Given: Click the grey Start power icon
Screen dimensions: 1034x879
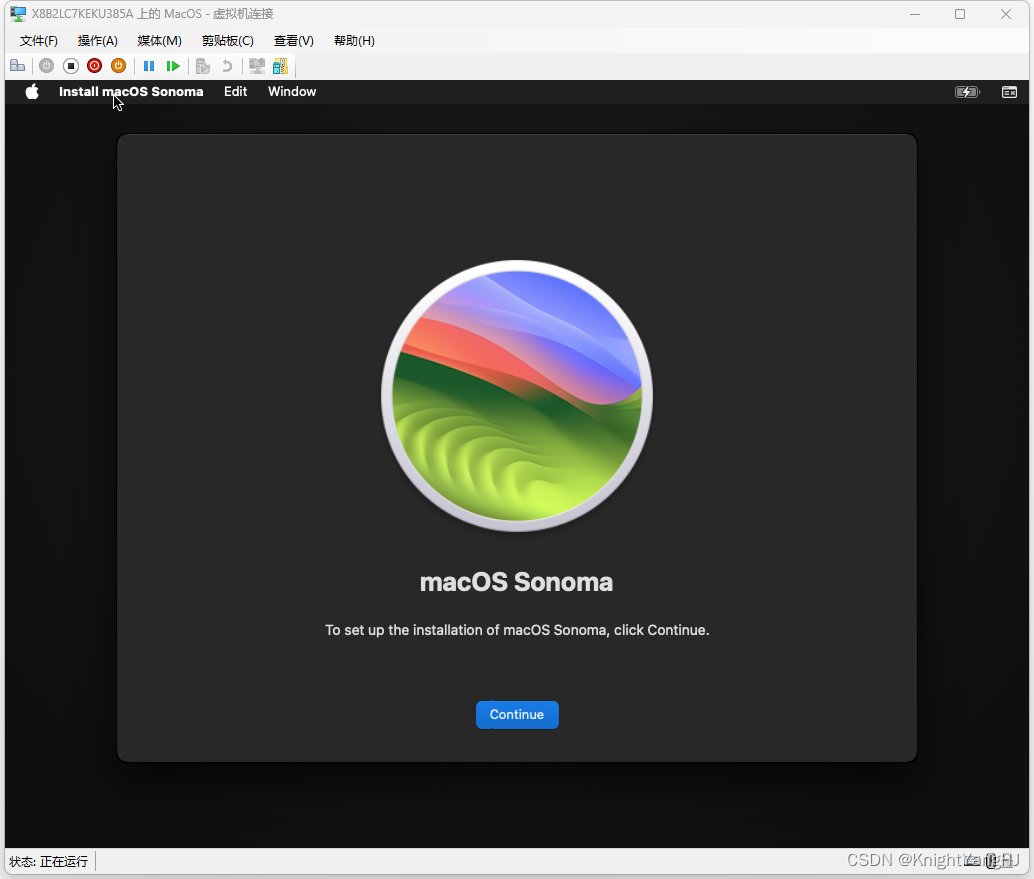Looking at the screenshot, I should (46, 66).
